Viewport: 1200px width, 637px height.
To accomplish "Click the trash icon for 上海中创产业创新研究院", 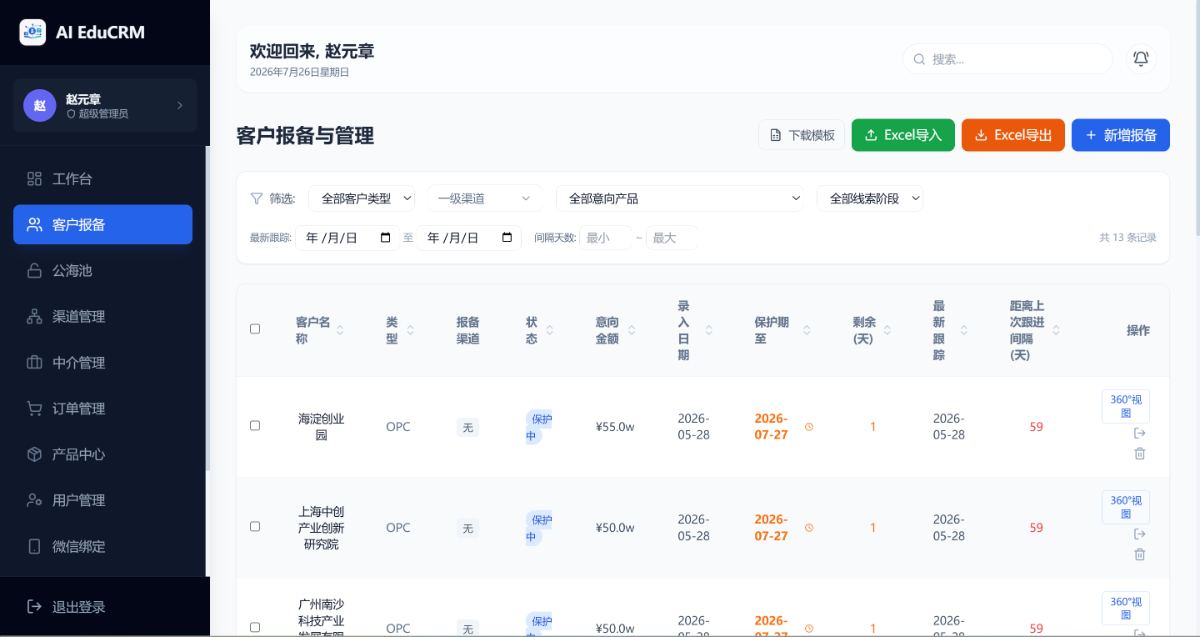I will 1139,554.
